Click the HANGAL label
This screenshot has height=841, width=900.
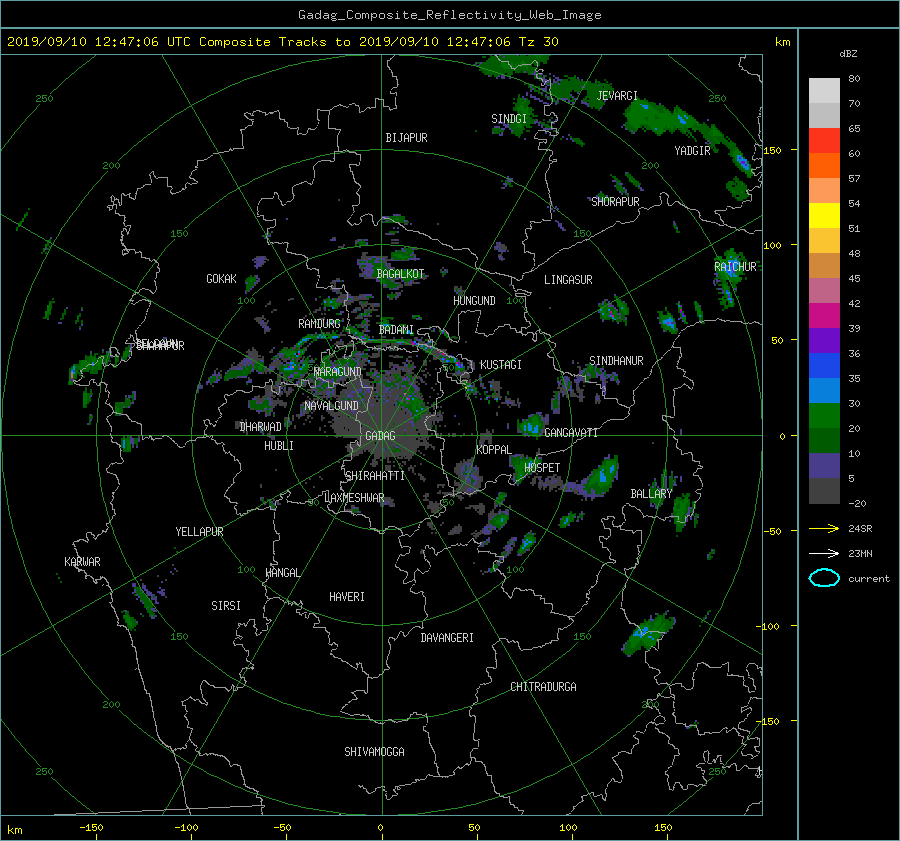tap(283, 573)
